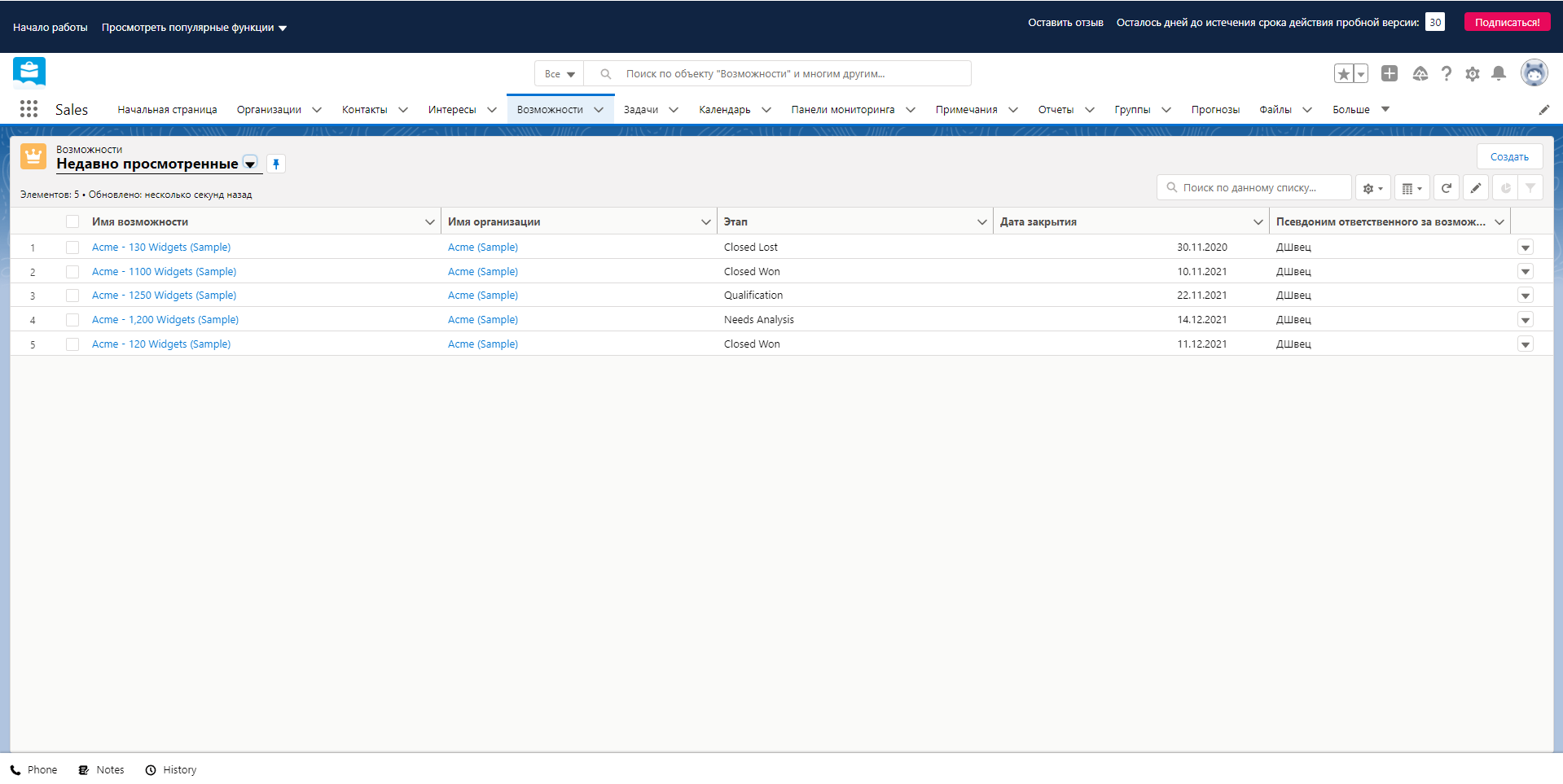Open Имя возможности column menu chevron
This screenshot has height=784, width=1563.
point(429,222)
